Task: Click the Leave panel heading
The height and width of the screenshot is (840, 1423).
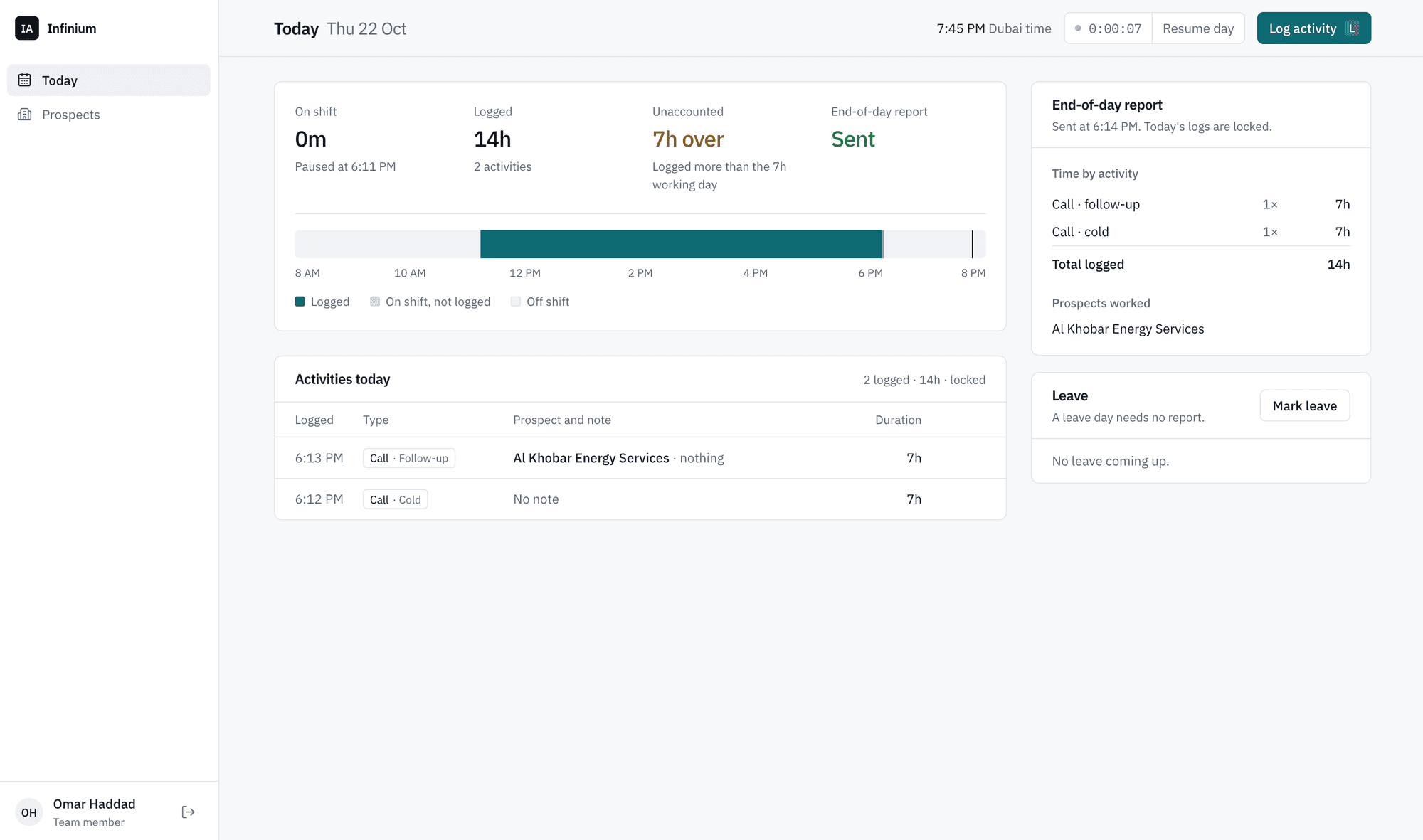Action: coord(1069,395)
